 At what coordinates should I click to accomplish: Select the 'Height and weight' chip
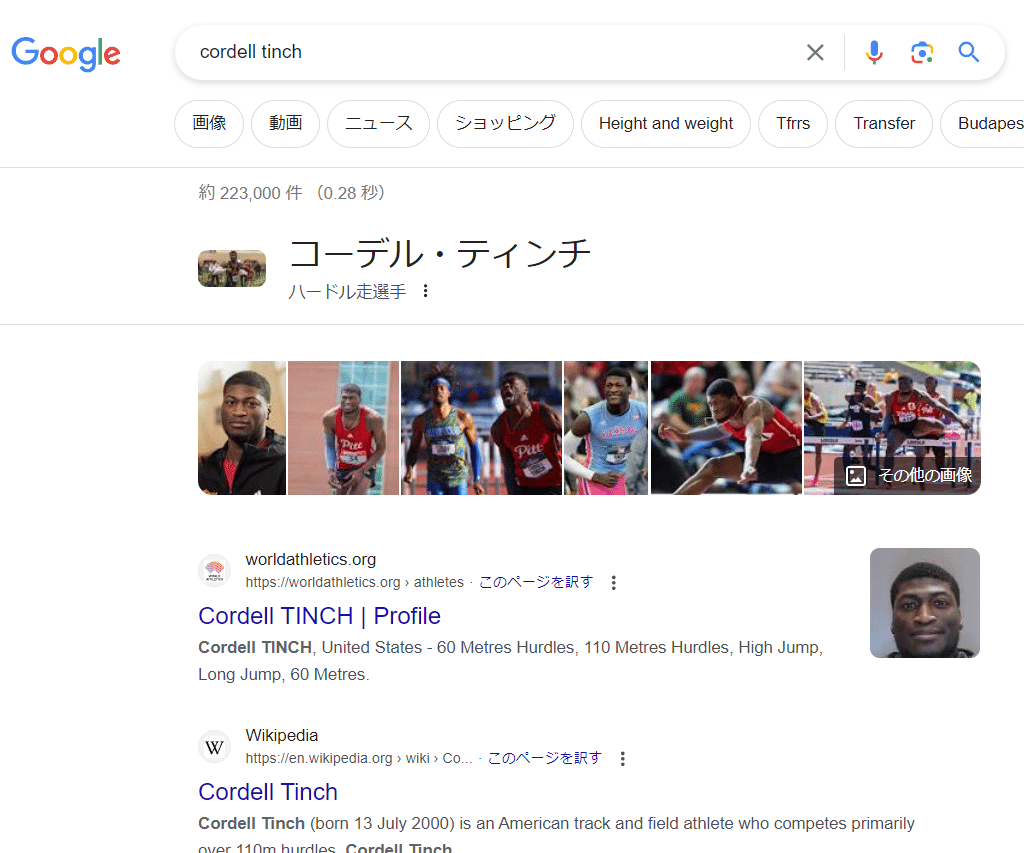pyautogui.click(x=666, y=123)
